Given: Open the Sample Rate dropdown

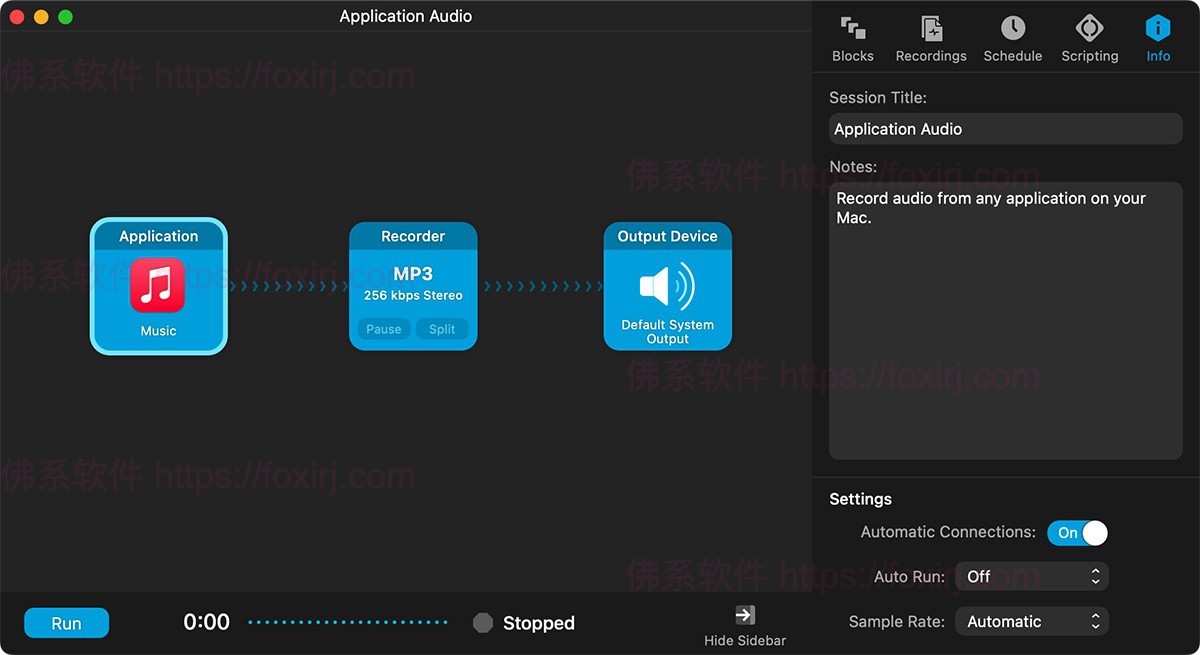Looking at the screenshot, I should click(1032, 621).
